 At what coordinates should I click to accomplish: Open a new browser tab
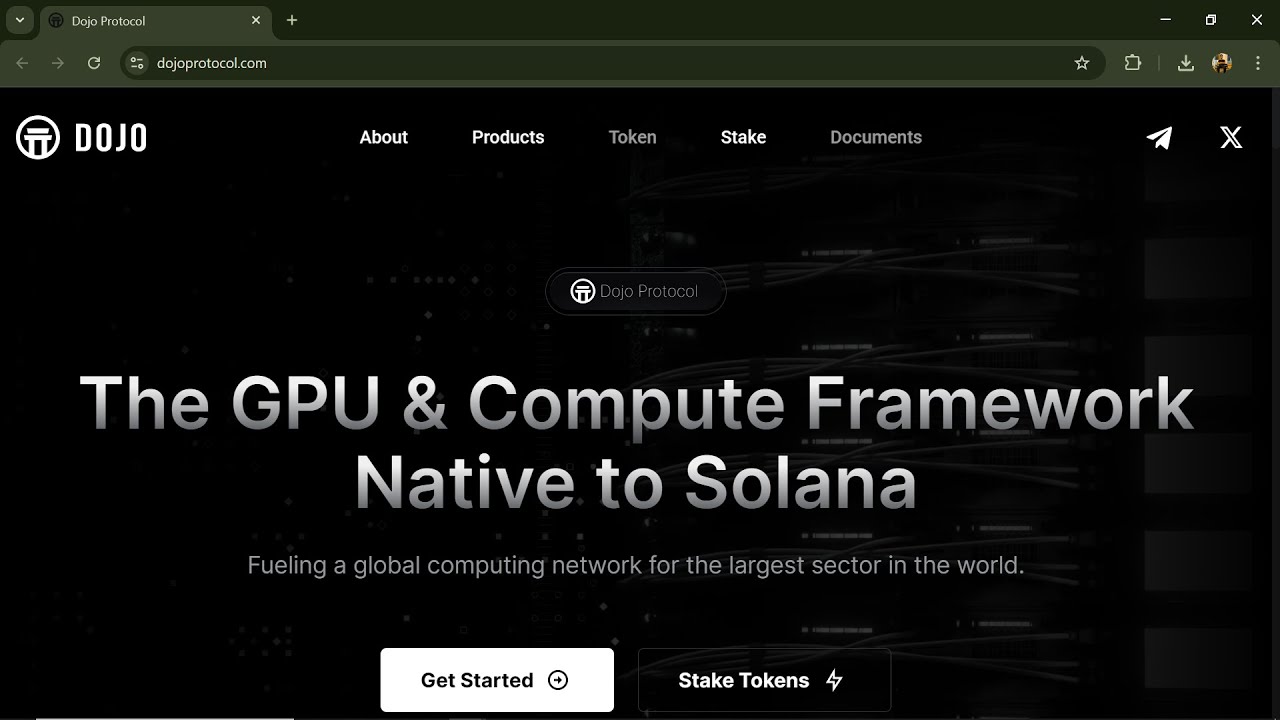tap(292, 20)
